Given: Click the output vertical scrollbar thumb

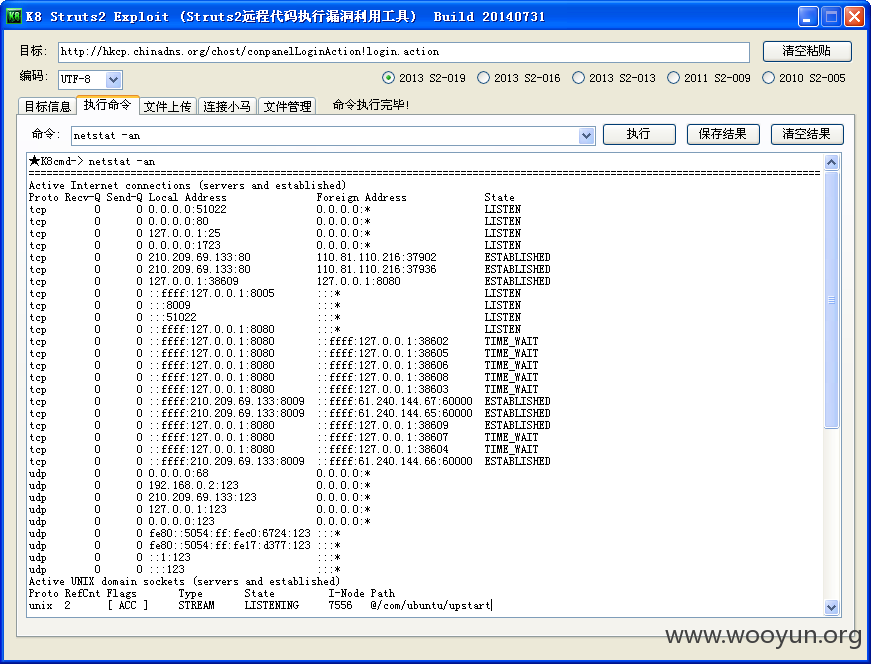Looking at the screenshot, I should pos(831,300).
